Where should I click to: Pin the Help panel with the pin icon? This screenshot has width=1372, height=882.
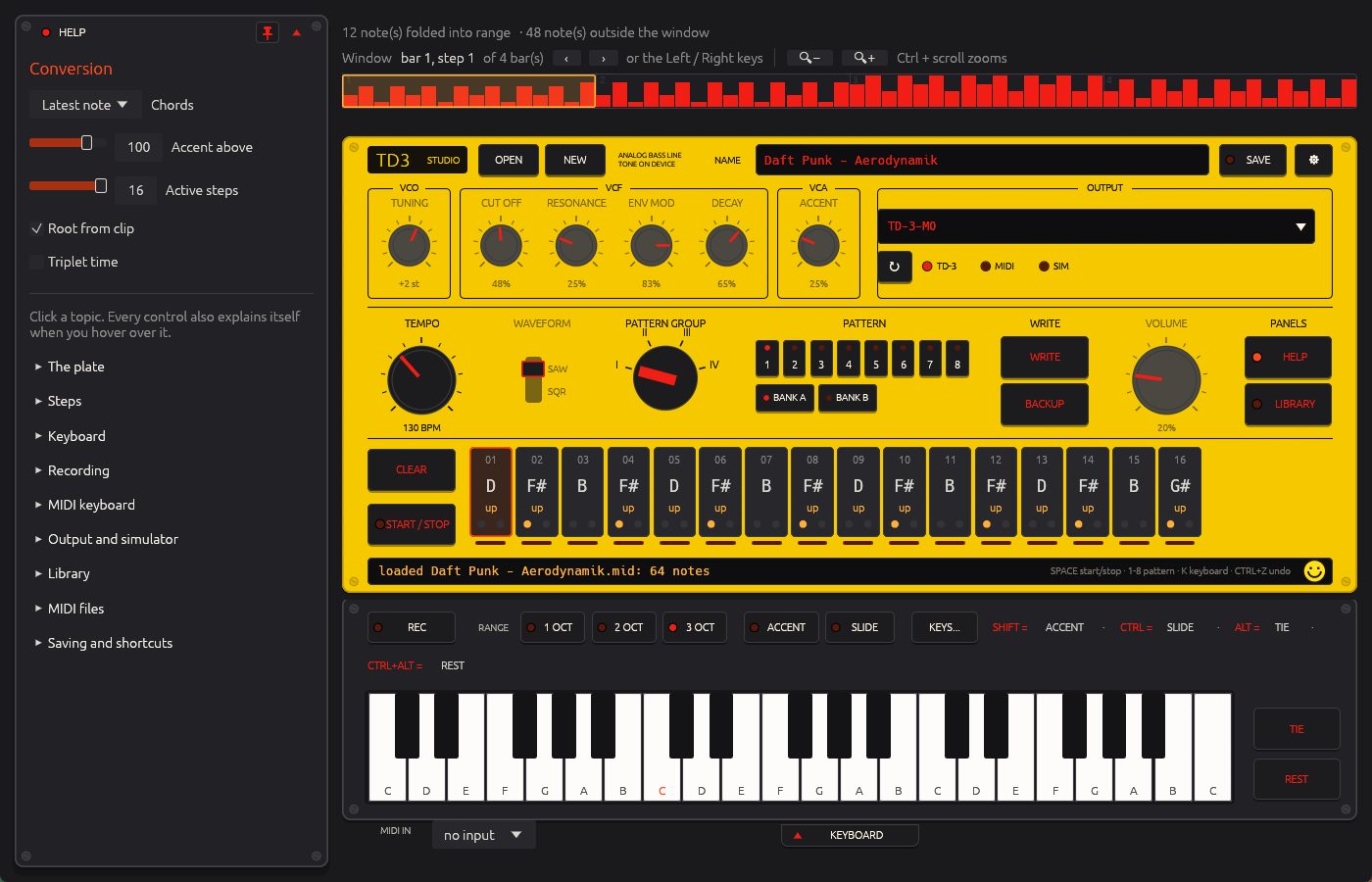click(x=267, y=32)
